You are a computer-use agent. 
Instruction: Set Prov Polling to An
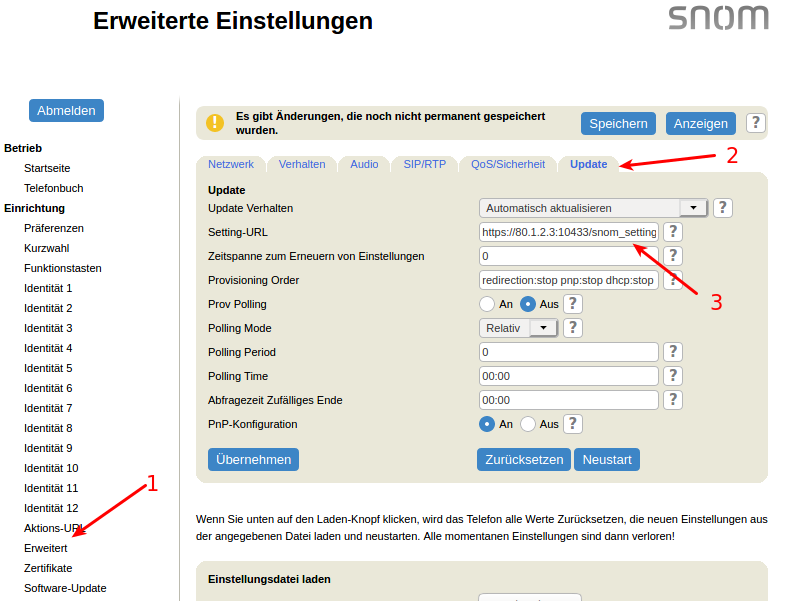pos(488,304)
